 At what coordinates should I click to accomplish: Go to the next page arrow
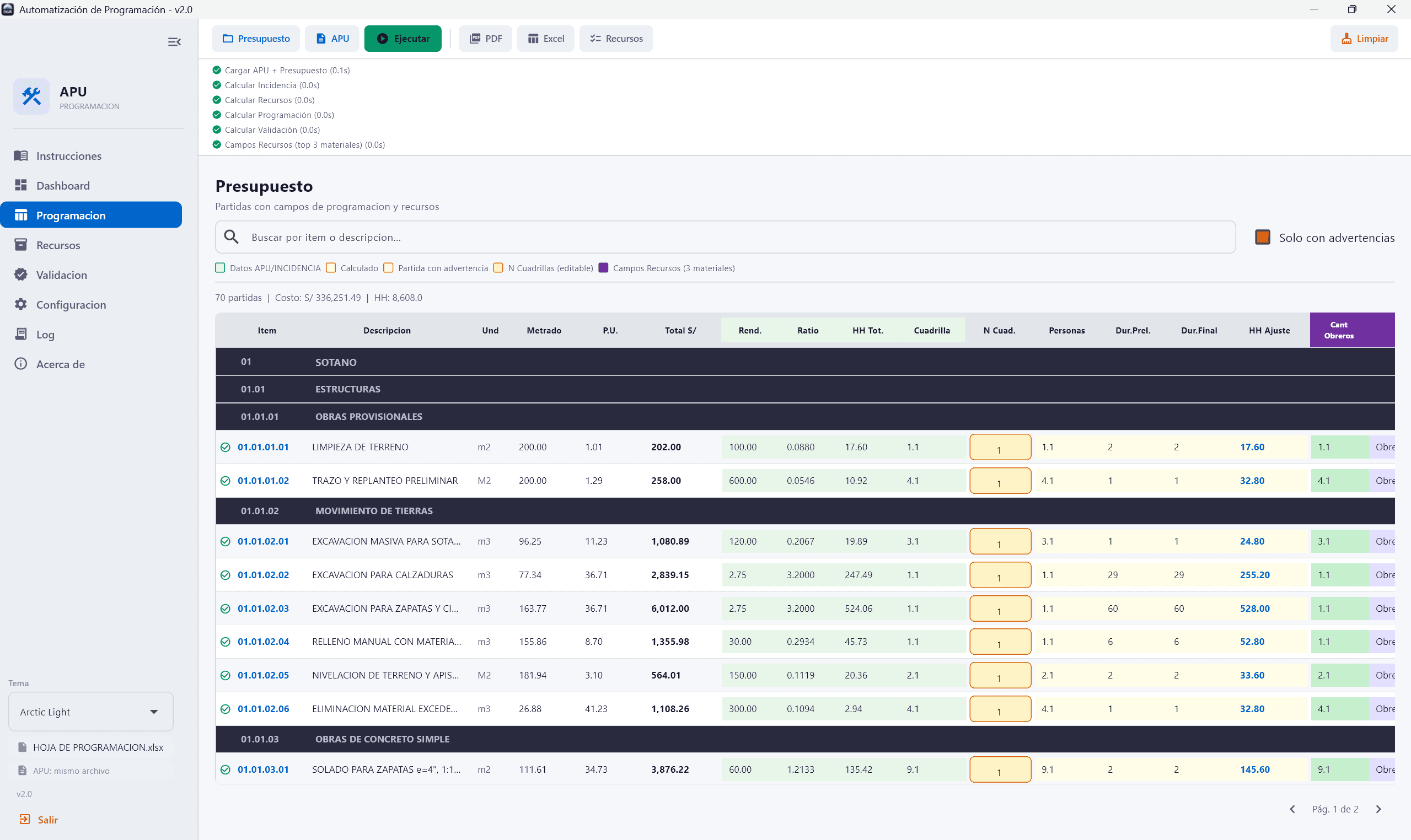[1378, 809]
